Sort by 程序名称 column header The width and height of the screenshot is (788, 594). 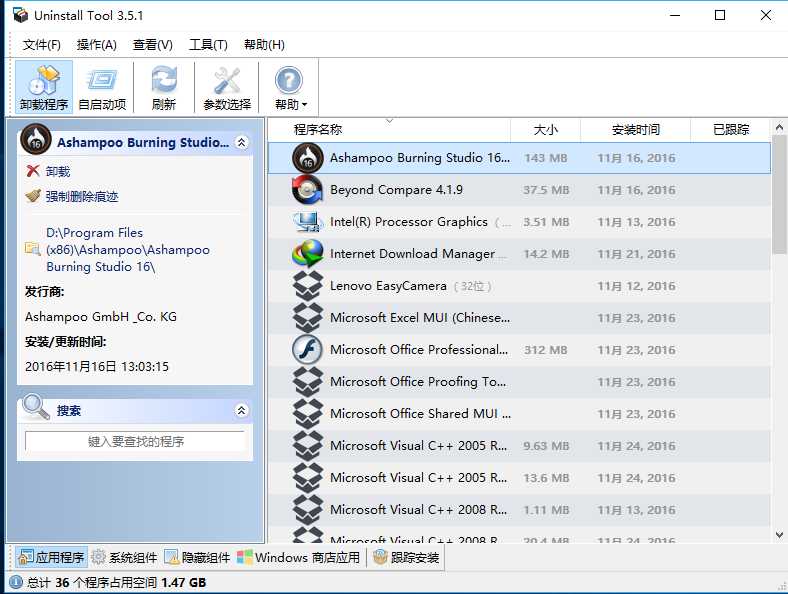click(x=389, y=130)
